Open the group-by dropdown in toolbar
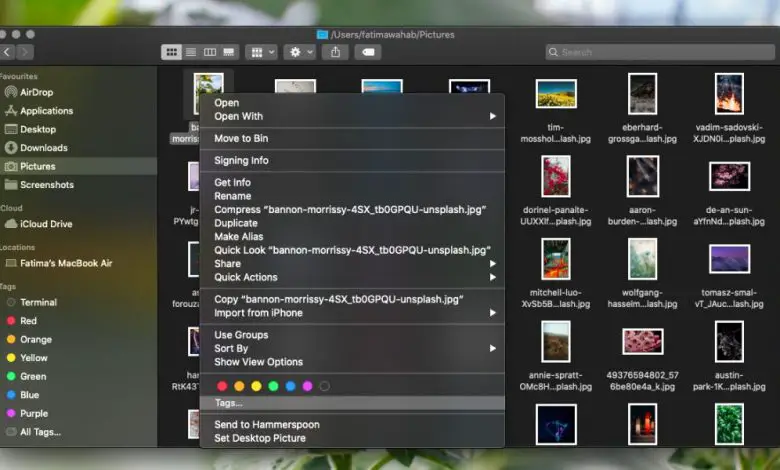Image resolution: width=780 pixels, height=470 pixels. [x=260, y=51]
